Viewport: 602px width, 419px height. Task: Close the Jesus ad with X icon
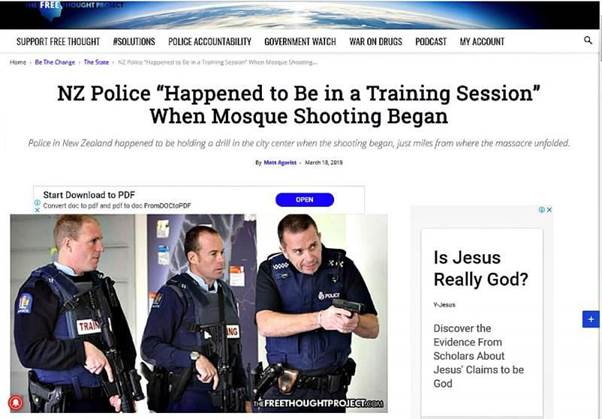coord(549,210)
